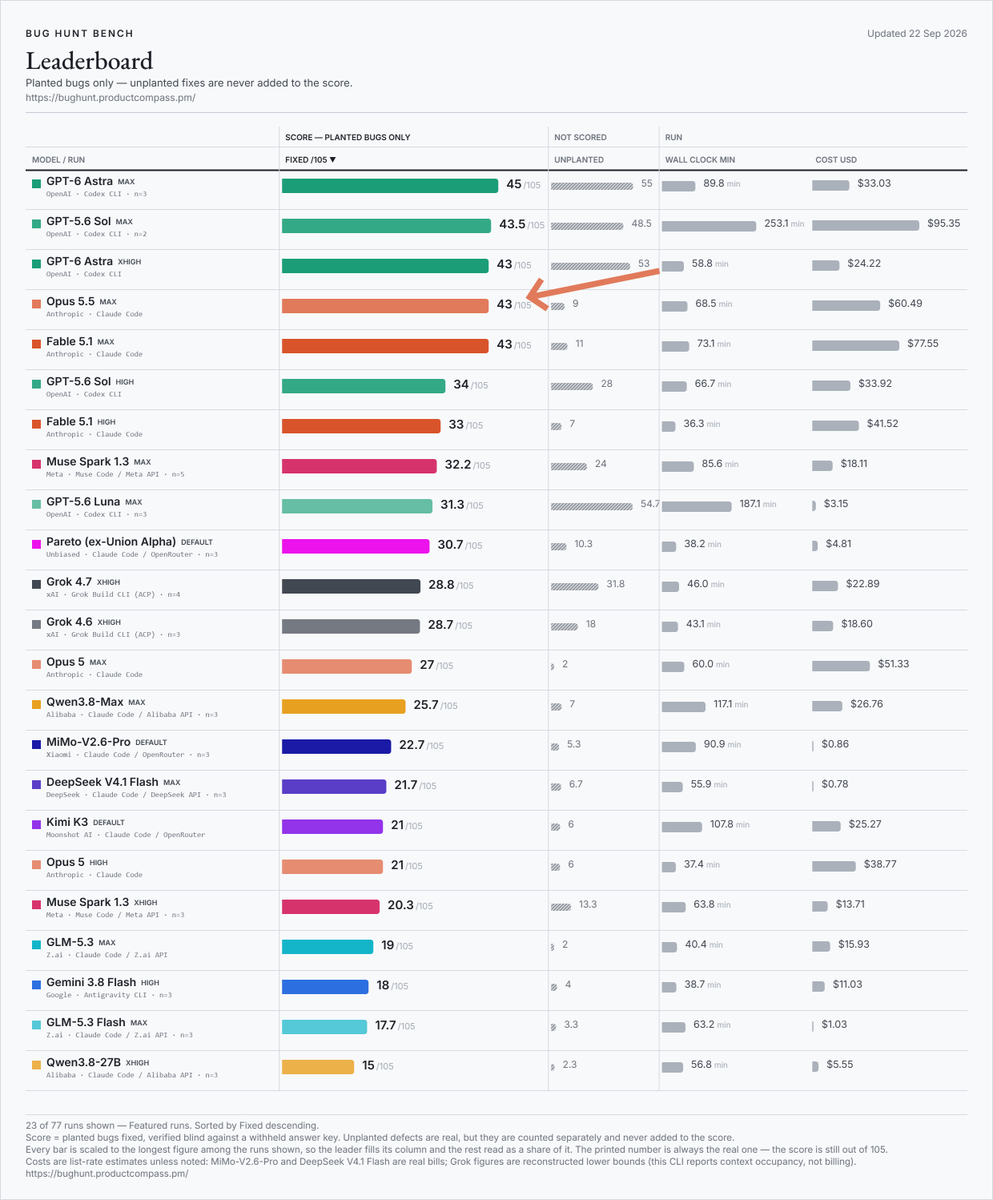
Task: Click the COST USD column header
Action: (x=836, y=160)
